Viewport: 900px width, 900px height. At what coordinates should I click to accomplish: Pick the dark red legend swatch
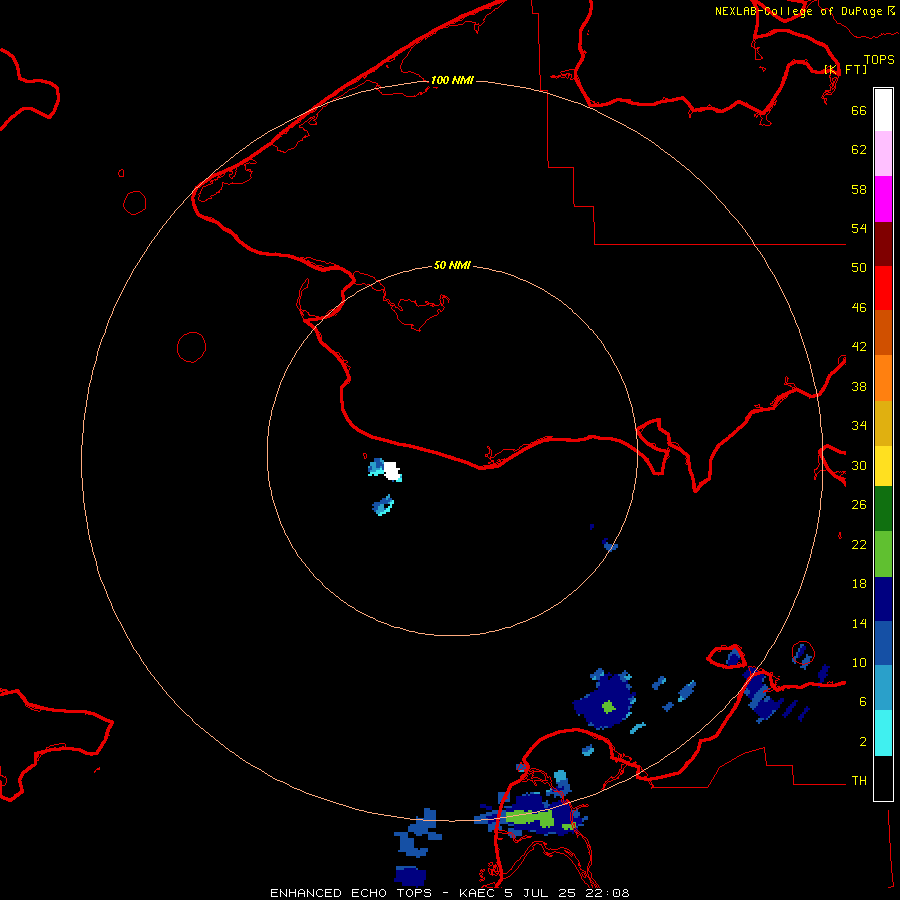point(883,243)
